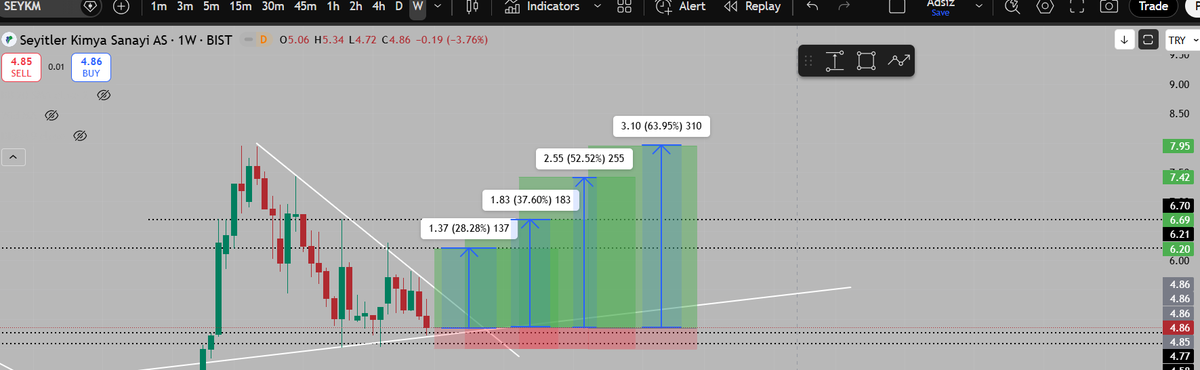Select the path polyline drawing tool

(899, 61)
